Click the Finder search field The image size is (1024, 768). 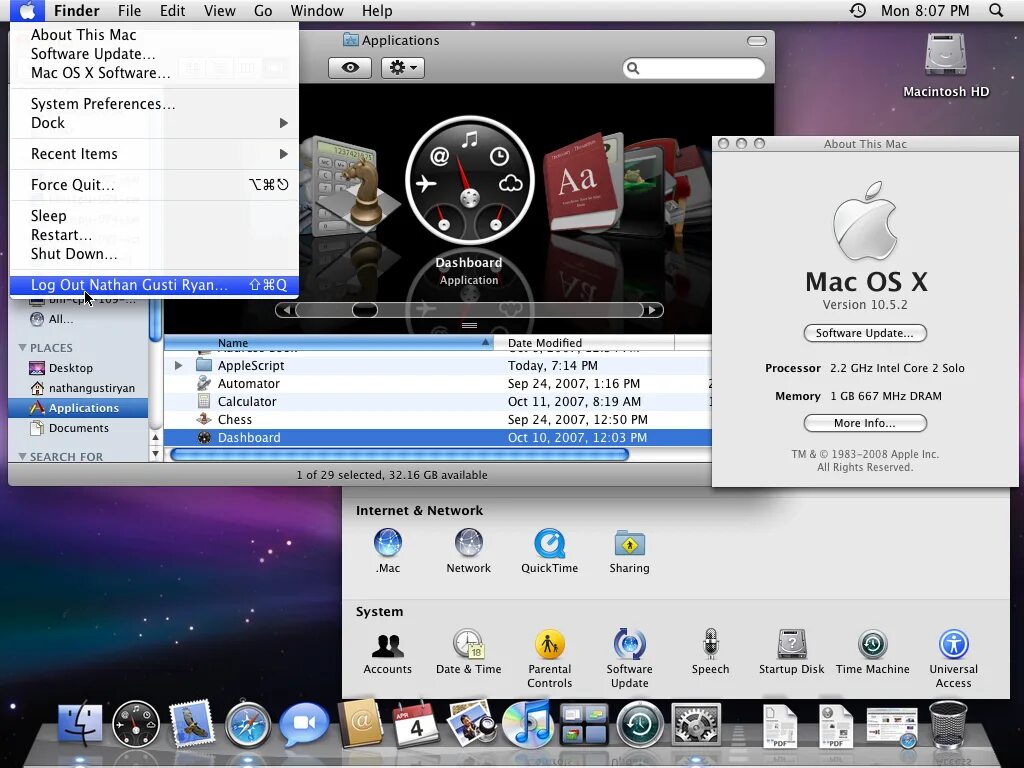pyautogui.click(x=694, y=68)
